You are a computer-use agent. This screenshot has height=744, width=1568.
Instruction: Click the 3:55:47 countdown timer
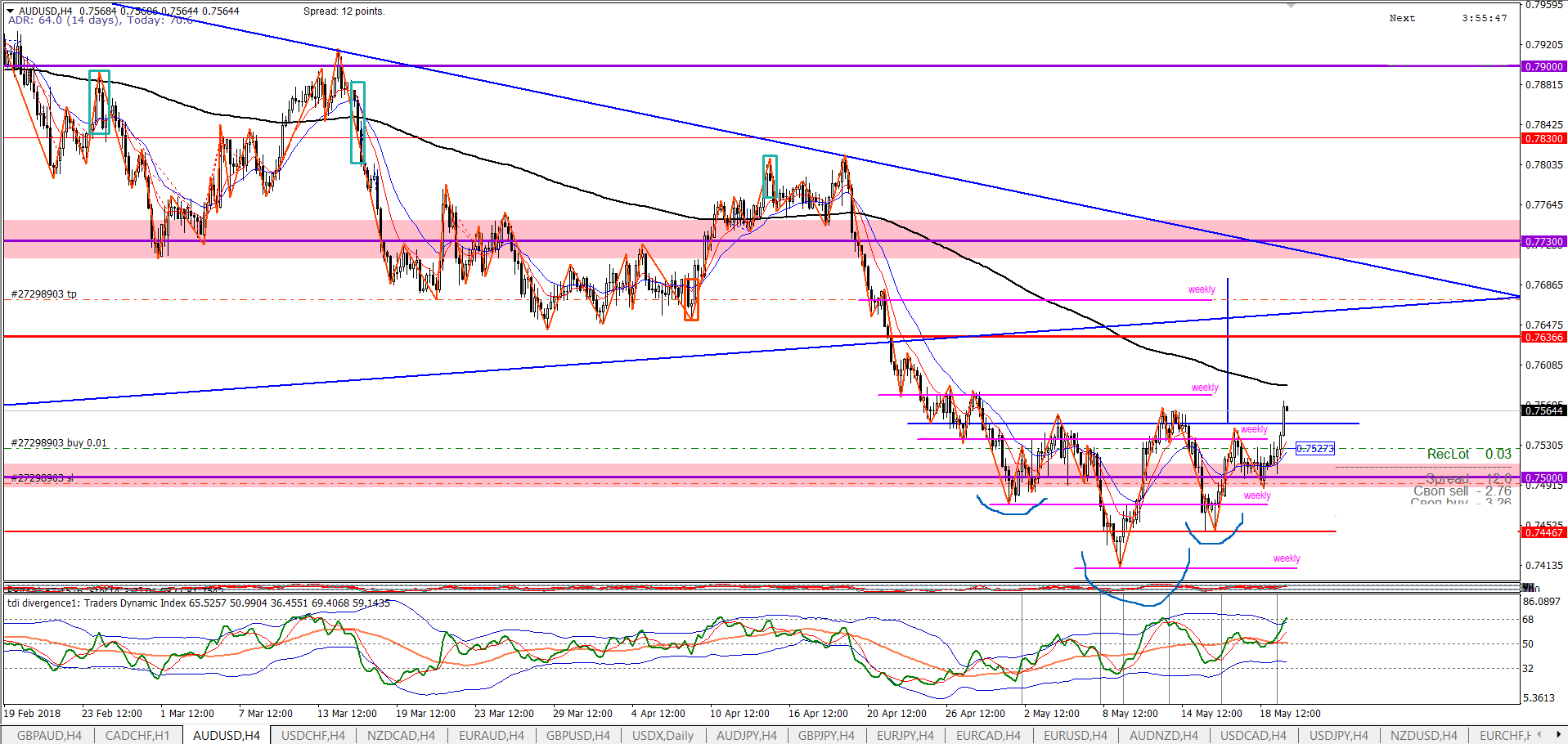coord(1485,18)
